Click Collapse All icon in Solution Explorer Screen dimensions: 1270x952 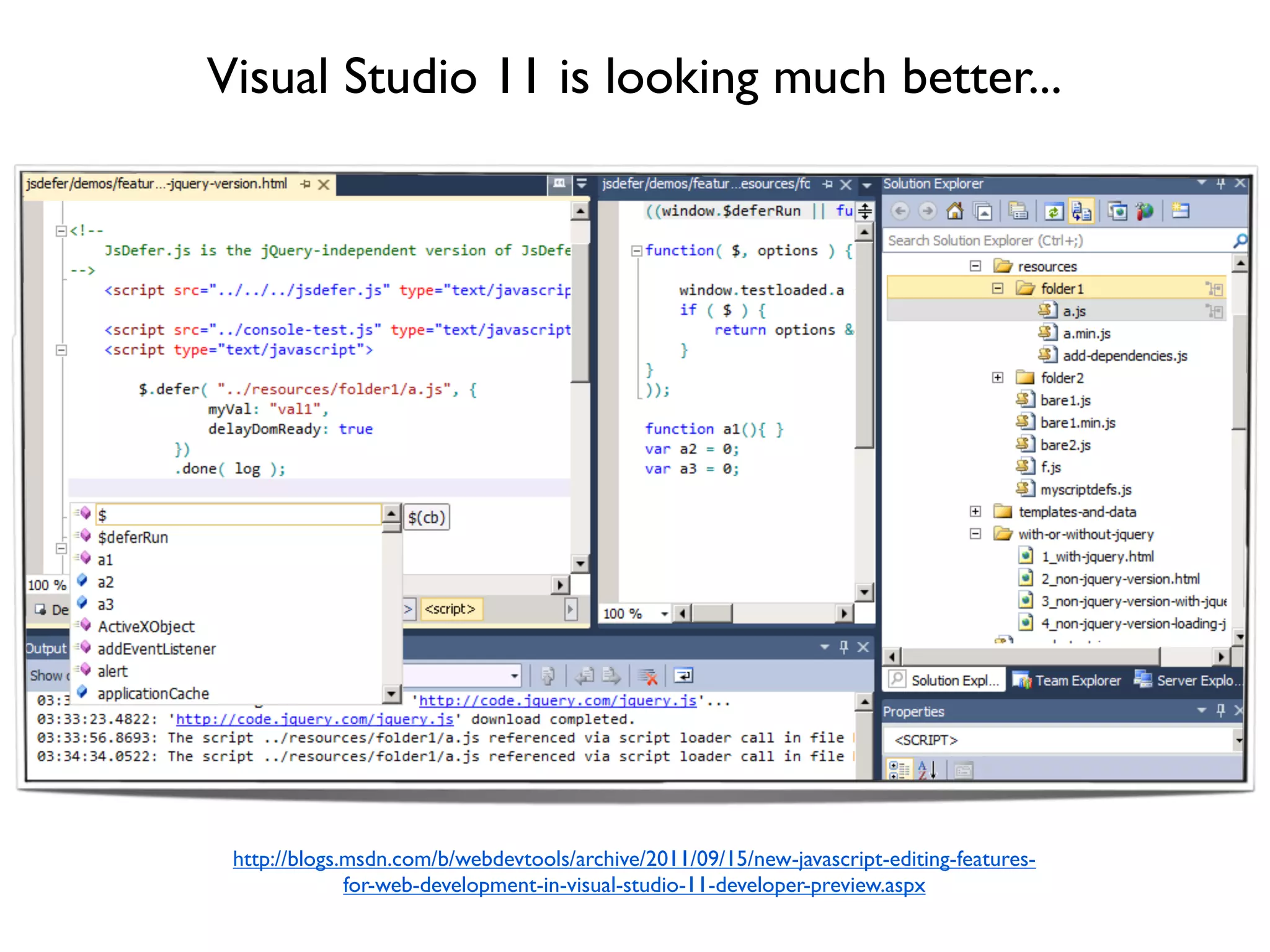tap(984, 211)
